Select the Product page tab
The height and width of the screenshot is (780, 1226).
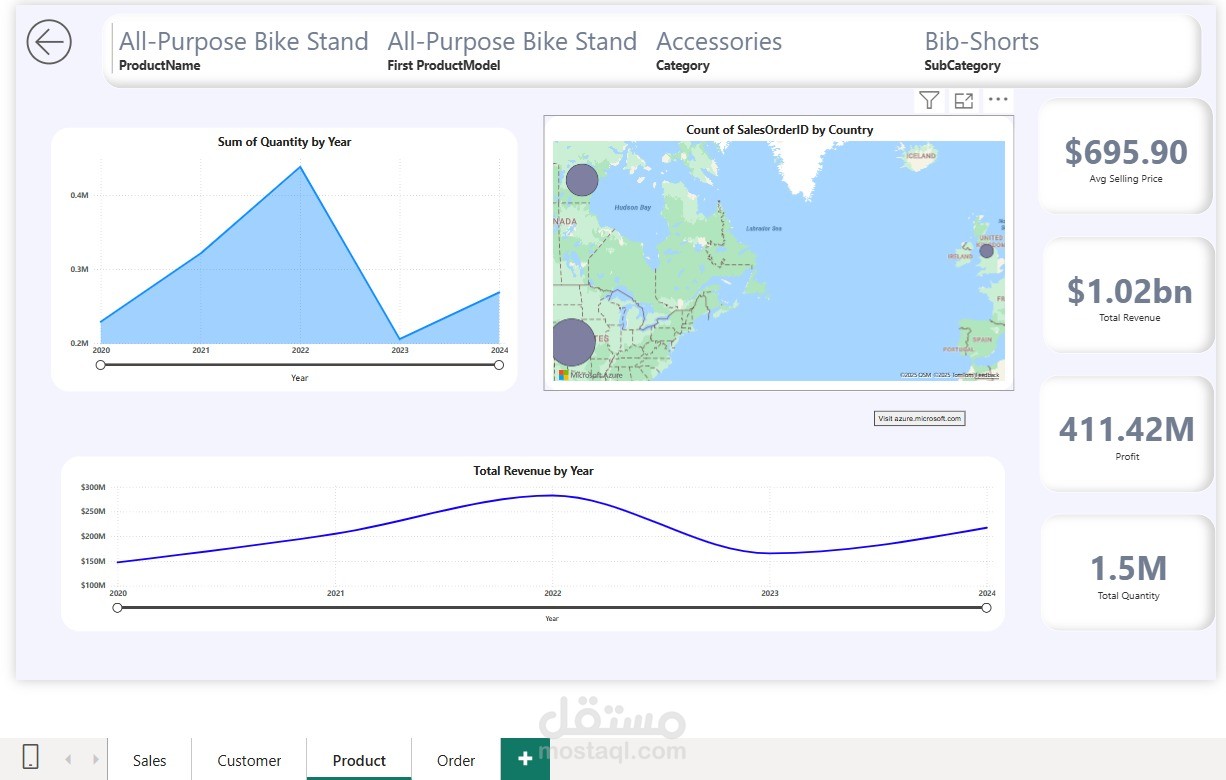point(359,760)
